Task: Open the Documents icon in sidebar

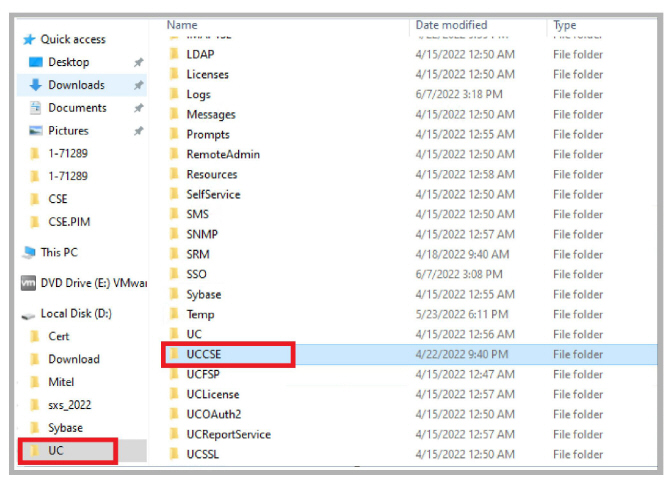Action: [36, 108]
